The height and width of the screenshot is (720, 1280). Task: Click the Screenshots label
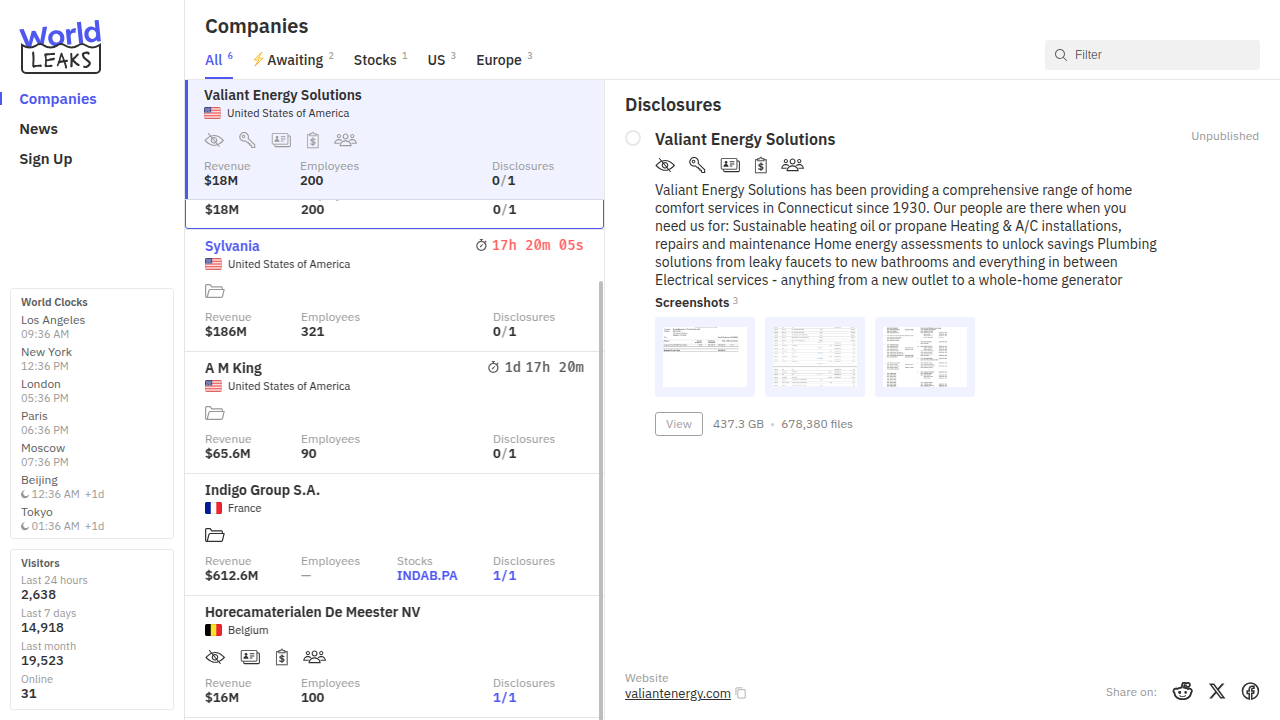(x=692, y=302)
